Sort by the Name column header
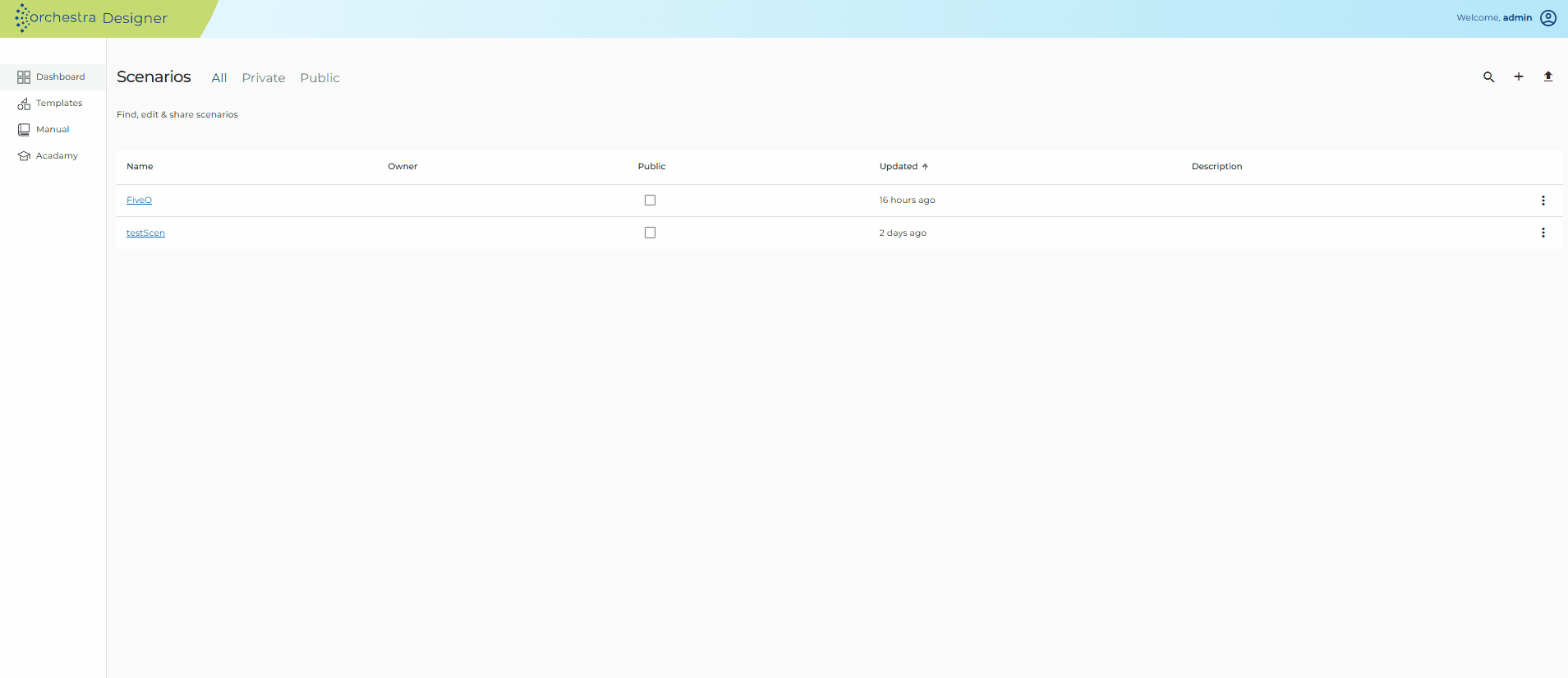Viewport: 1568px width, 678px height. click(x=140, y=166)
